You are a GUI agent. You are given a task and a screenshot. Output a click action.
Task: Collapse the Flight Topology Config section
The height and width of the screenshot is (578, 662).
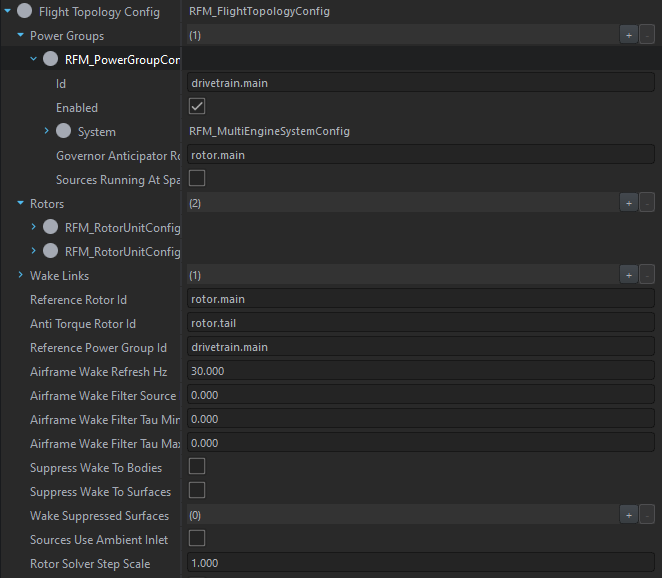point(7,11)
